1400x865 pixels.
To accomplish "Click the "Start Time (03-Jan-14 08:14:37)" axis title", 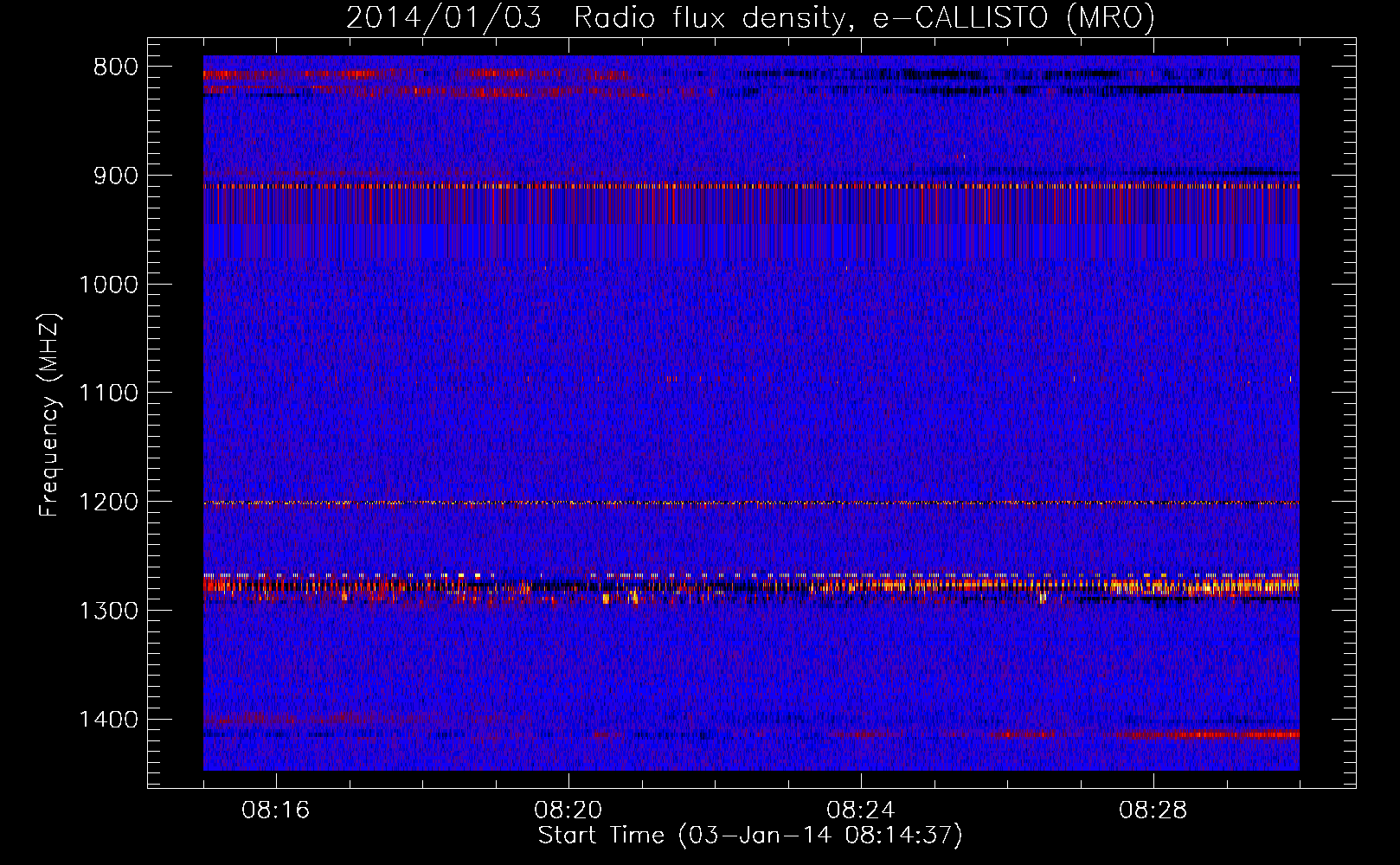I will pyautogui.click(x=750, y=836).
